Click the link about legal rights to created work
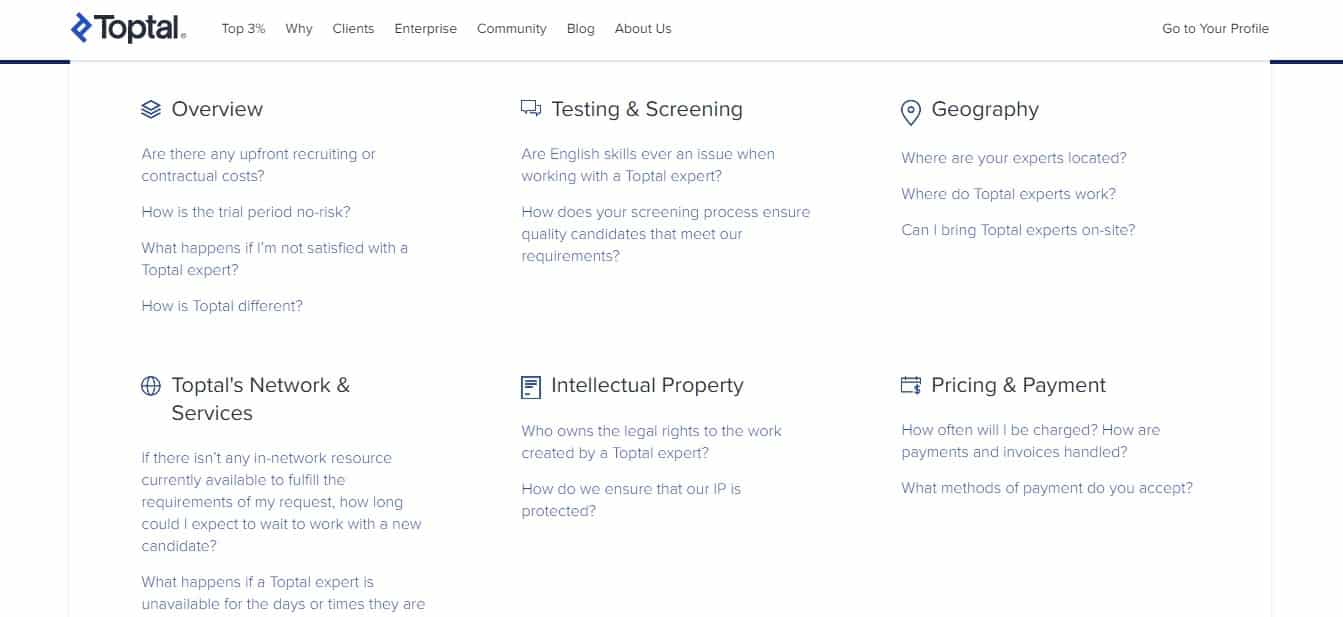This screenshot has height=617, width=1343. click(652, 441)
